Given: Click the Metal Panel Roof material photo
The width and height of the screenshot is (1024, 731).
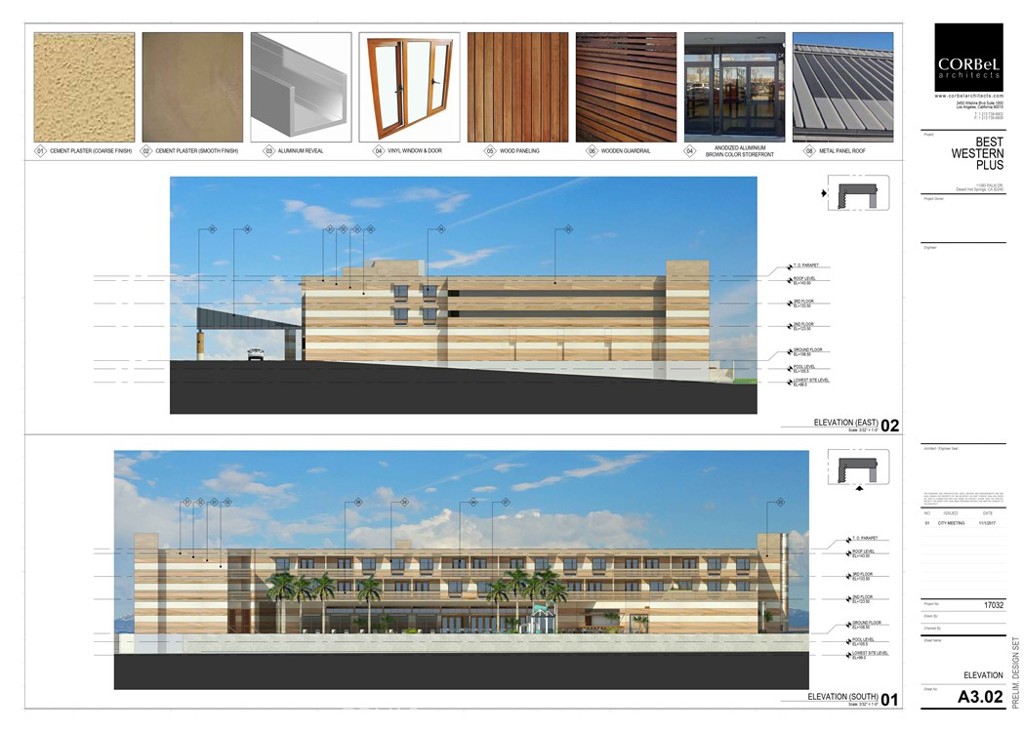Looking at the screenshot, I should (842, 87).
